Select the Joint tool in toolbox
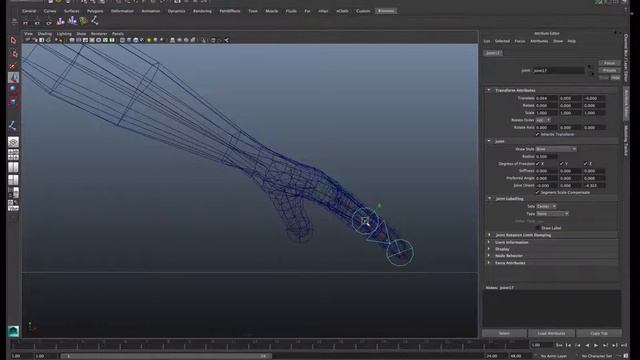Viewport: 640px width, 360px height. (x=13, y=126)
